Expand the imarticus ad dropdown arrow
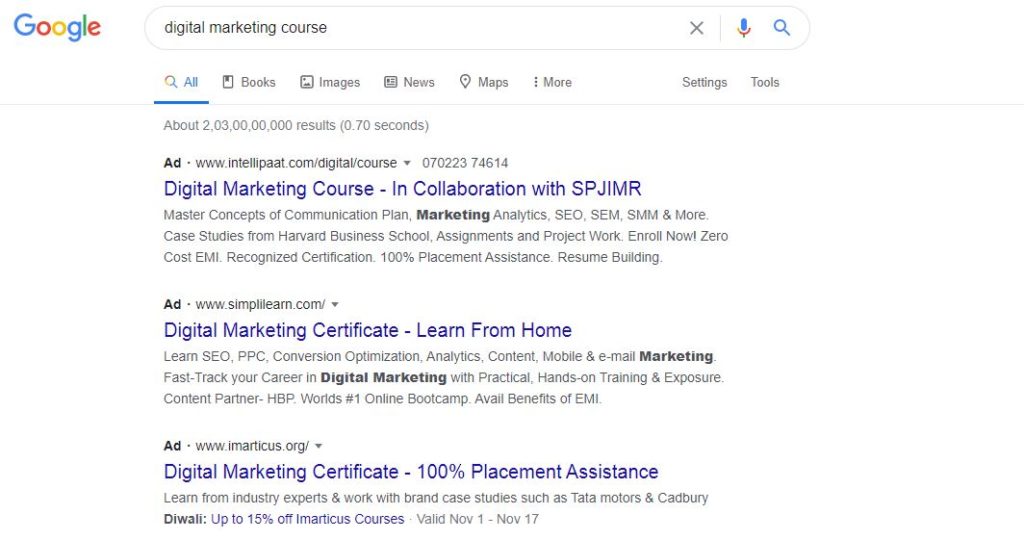The image size is (1024, 540). 319,446
